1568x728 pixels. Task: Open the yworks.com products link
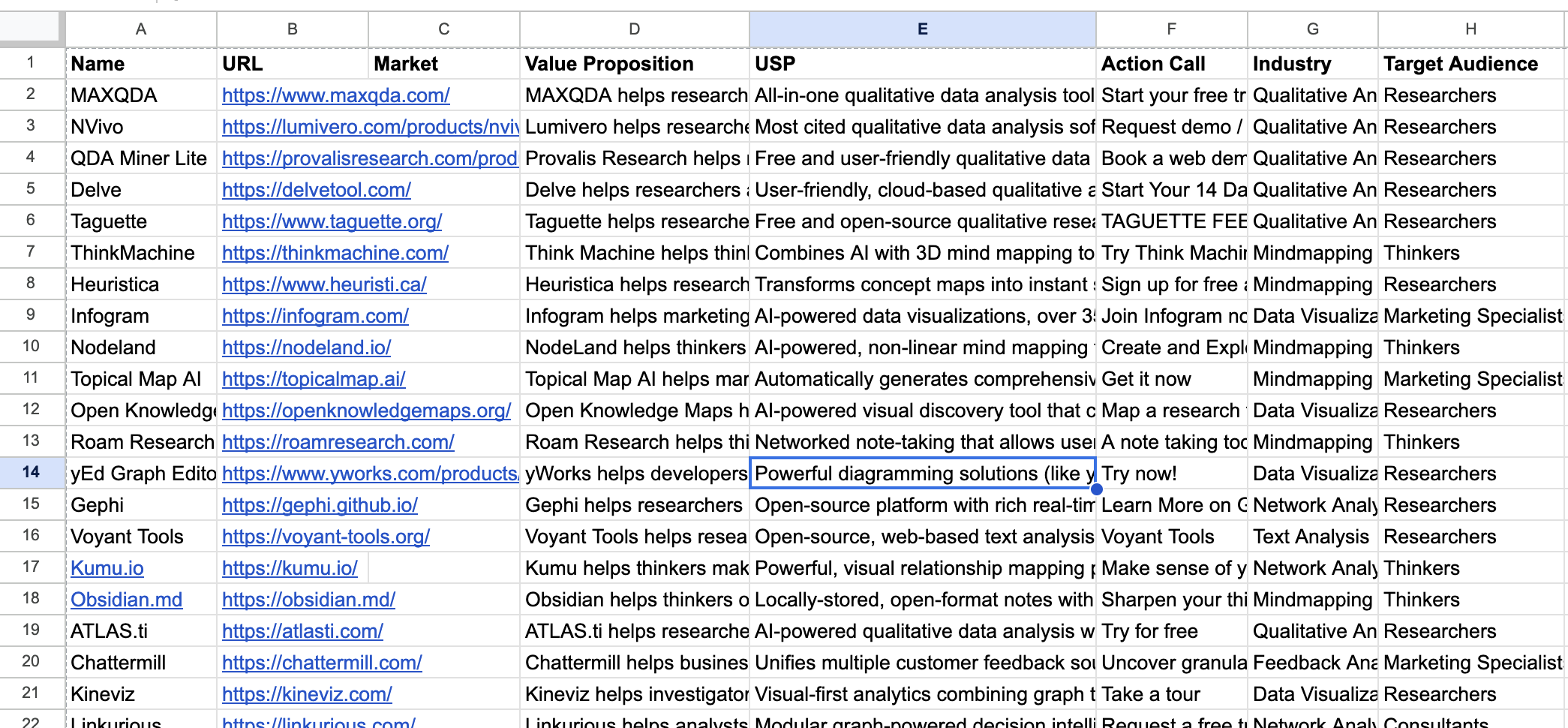371,474
